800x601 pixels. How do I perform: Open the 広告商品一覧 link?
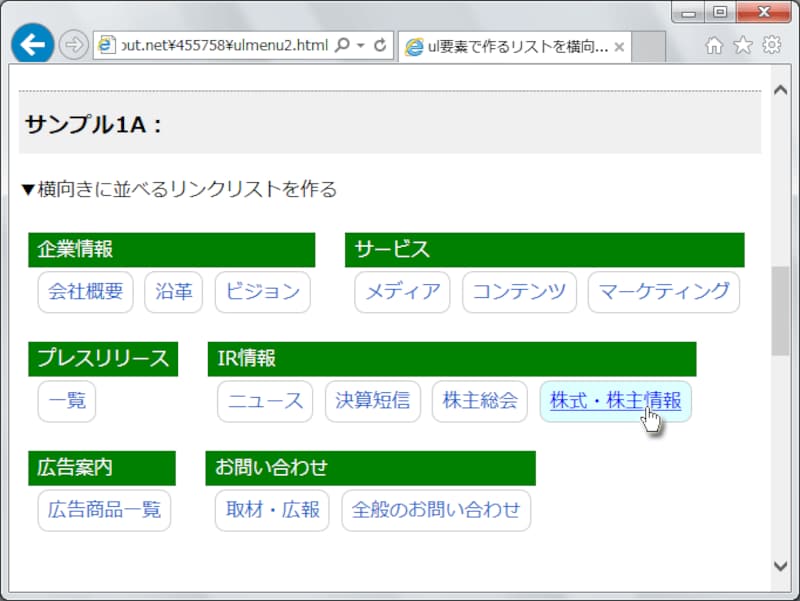[103, 510]
